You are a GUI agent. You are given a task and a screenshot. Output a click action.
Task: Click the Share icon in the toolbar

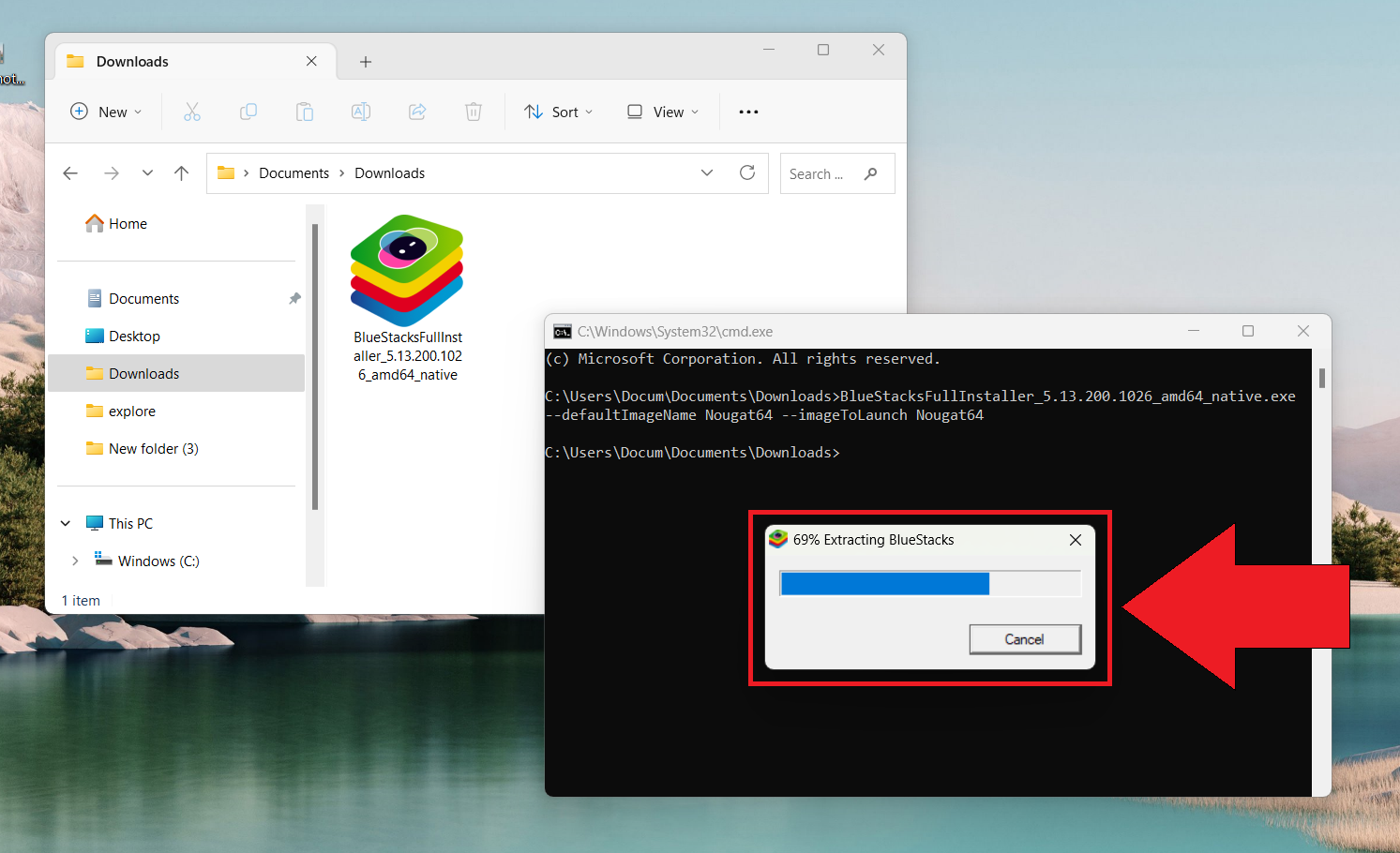click(417, 112)
